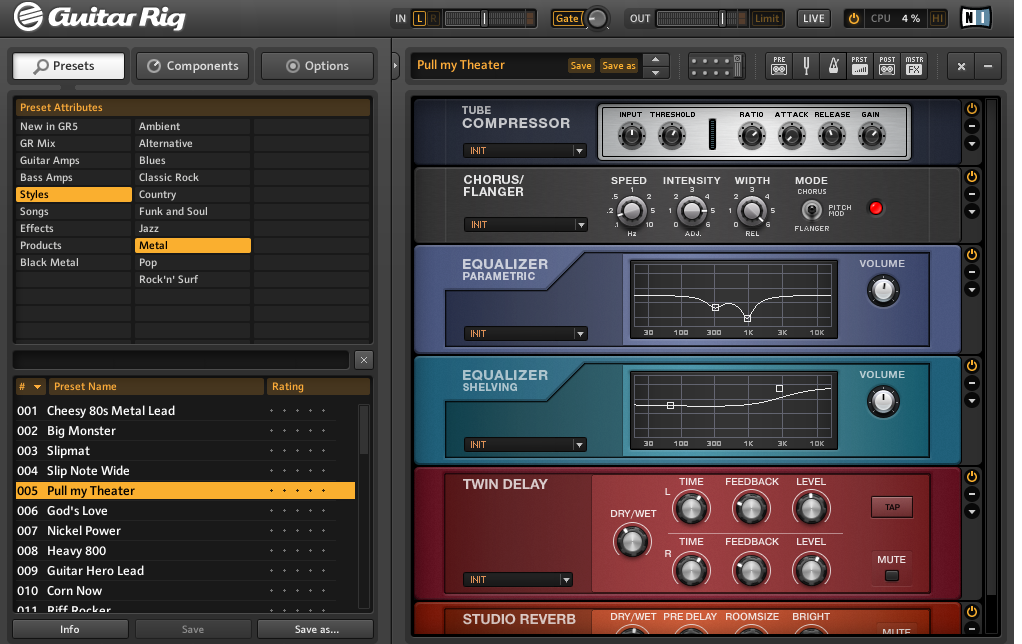
Task: Open the MSTR FX master effects
Action: coord(914,66)
